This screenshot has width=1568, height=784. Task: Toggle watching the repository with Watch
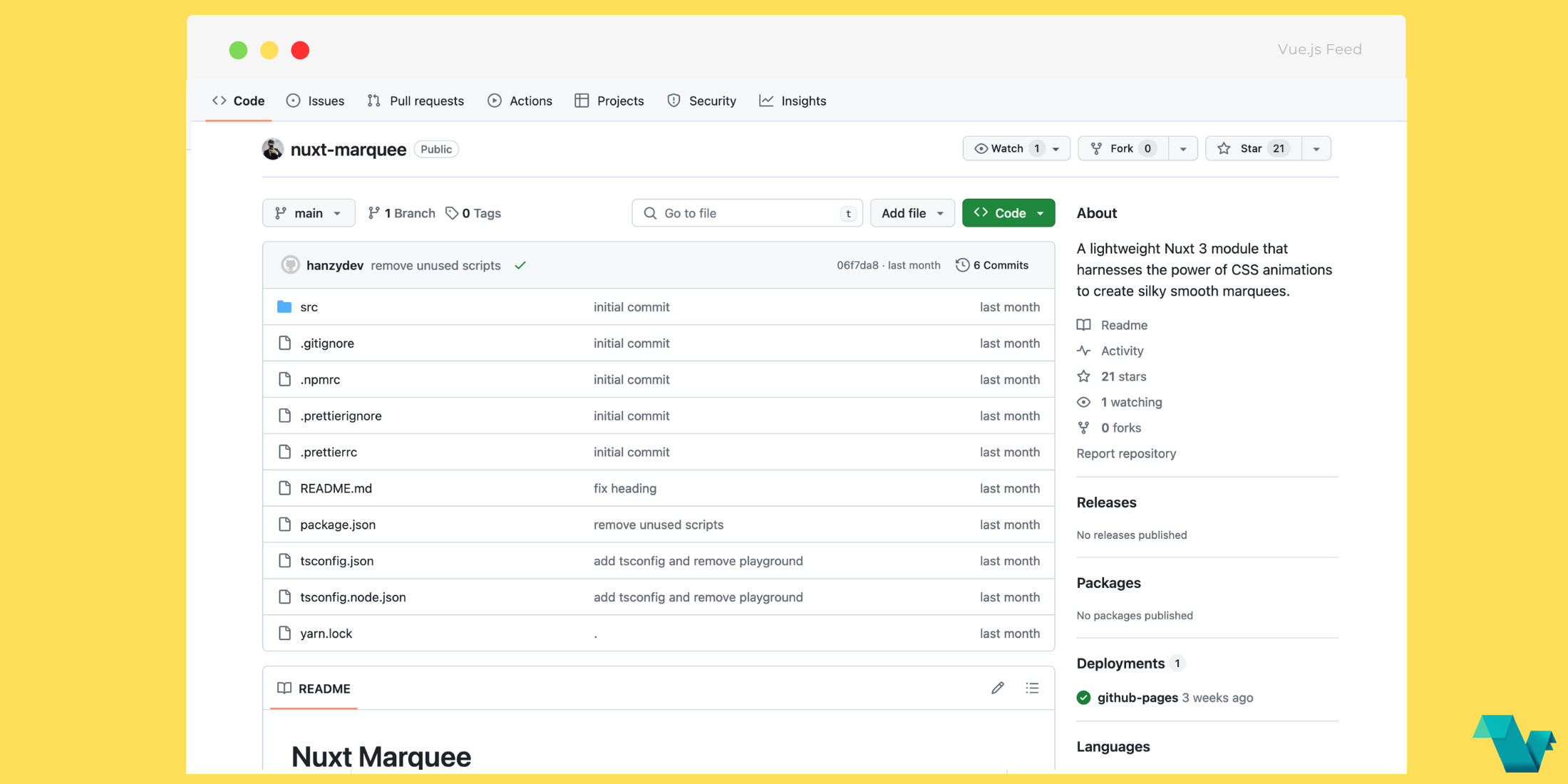1006,148
